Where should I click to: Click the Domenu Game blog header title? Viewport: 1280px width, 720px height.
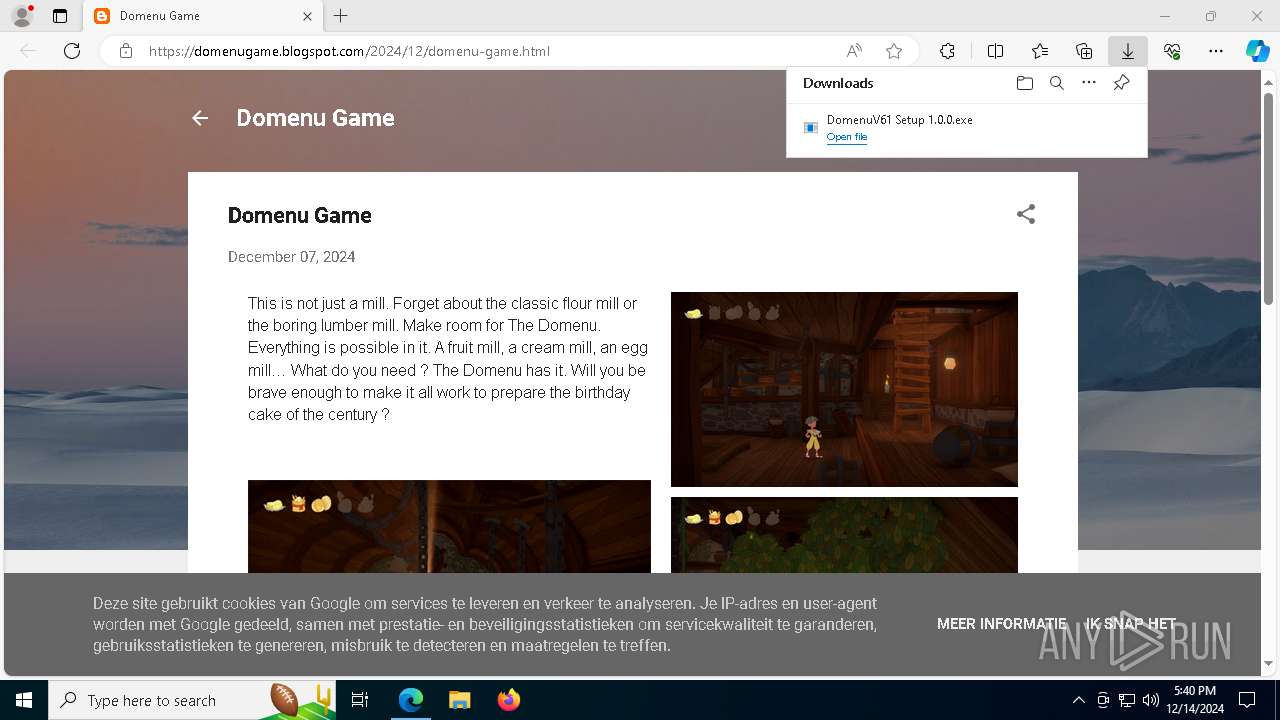pos(315,118)
